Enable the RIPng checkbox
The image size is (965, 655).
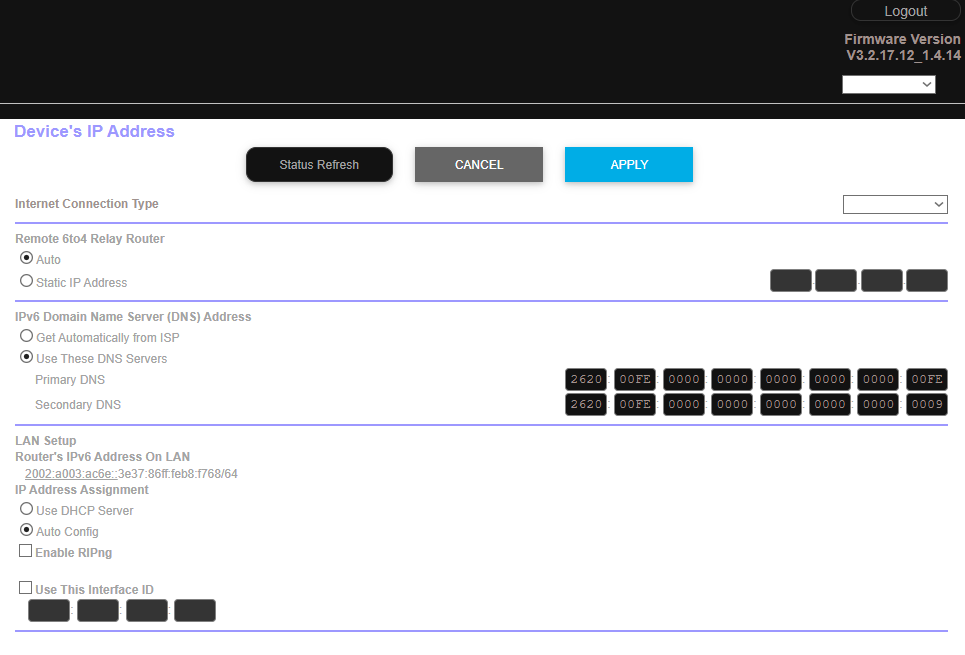pos(26,552)
